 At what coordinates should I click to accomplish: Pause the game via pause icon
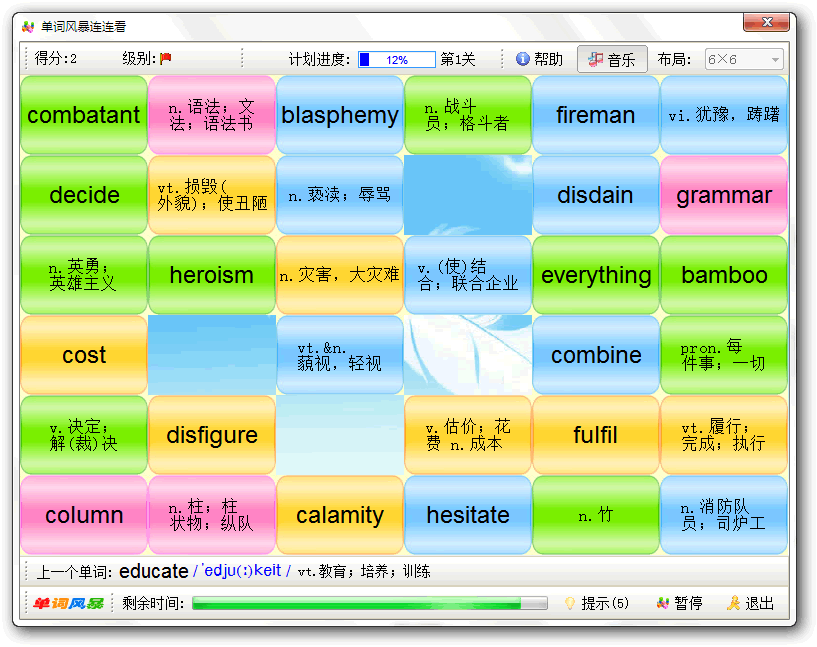point(662,603)
